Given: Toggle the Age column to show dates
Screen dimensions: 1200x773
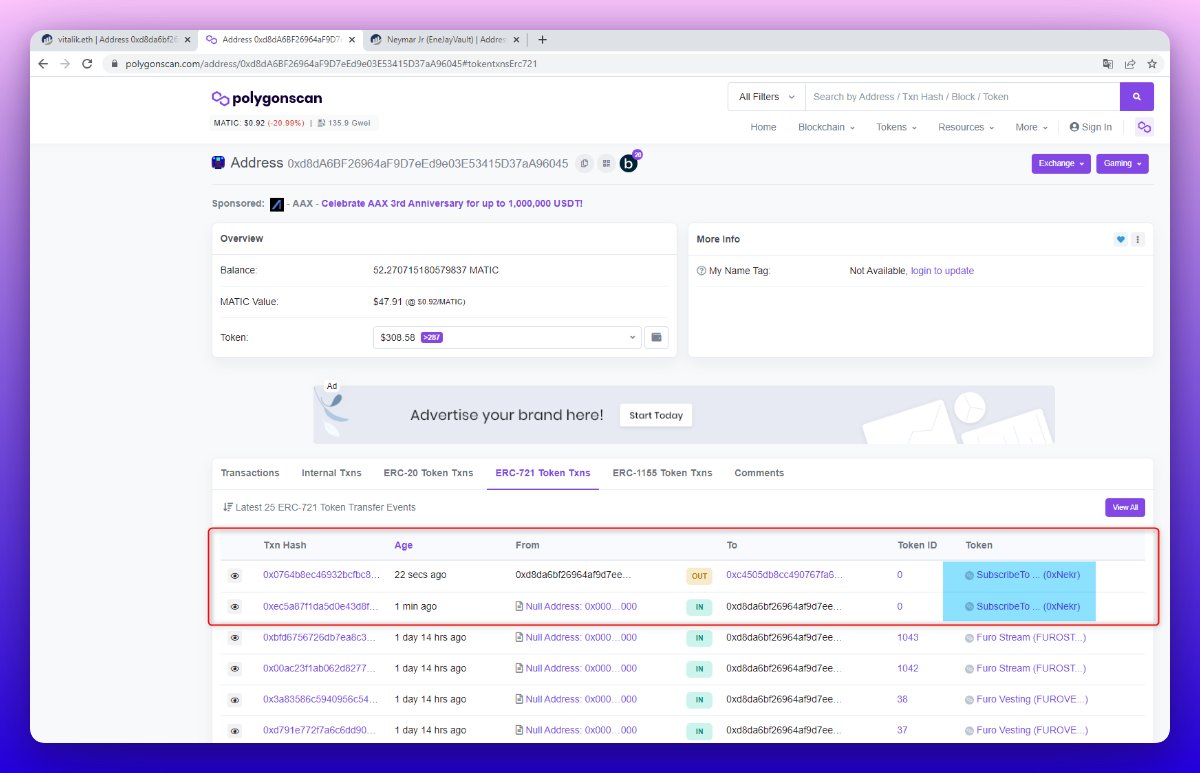Looking at the screenshot, I should (403, 545).
